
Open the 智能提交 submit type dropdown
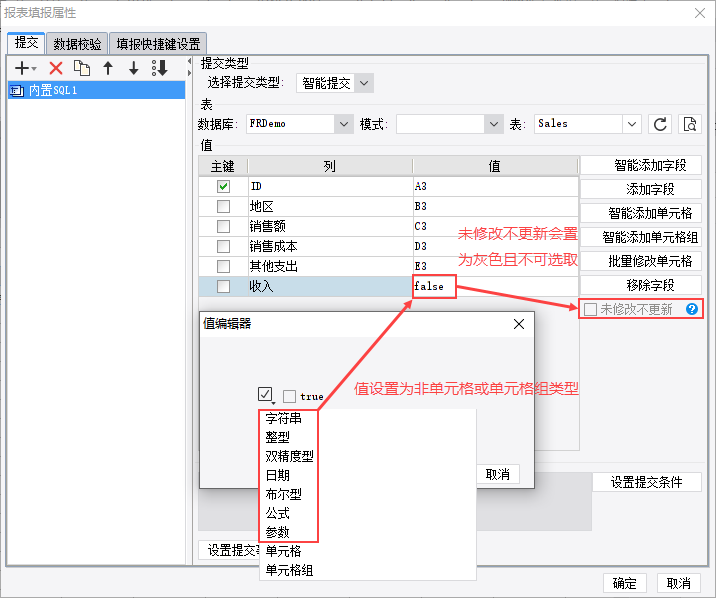364,83
